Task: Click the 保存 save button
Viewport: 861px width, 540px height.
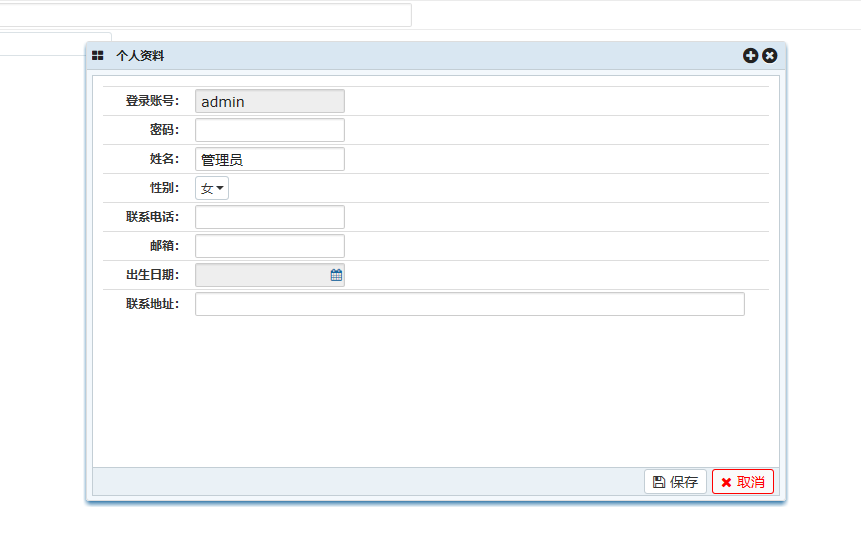Action: 675,482
